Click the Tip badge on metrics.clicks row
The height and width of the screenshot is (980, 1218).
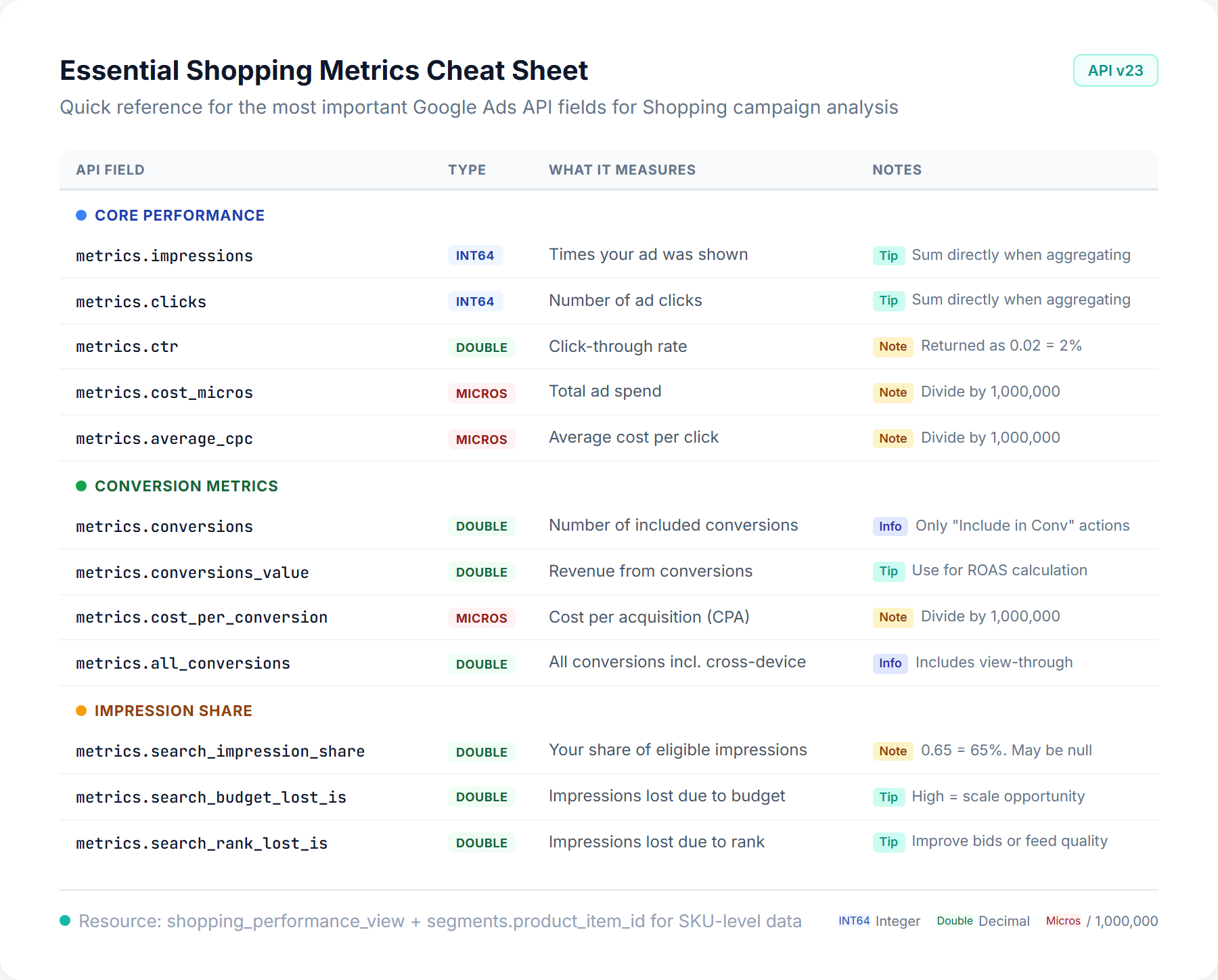click(x=888, y=301)
